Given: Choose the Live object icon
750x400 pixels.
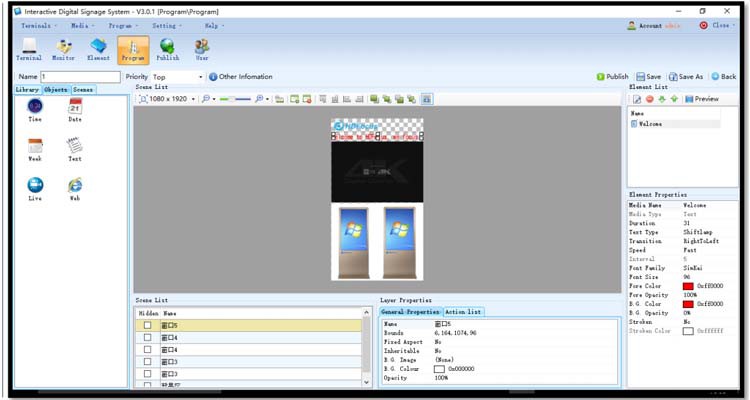Looking at the screenshot, I should click(35, 188).
